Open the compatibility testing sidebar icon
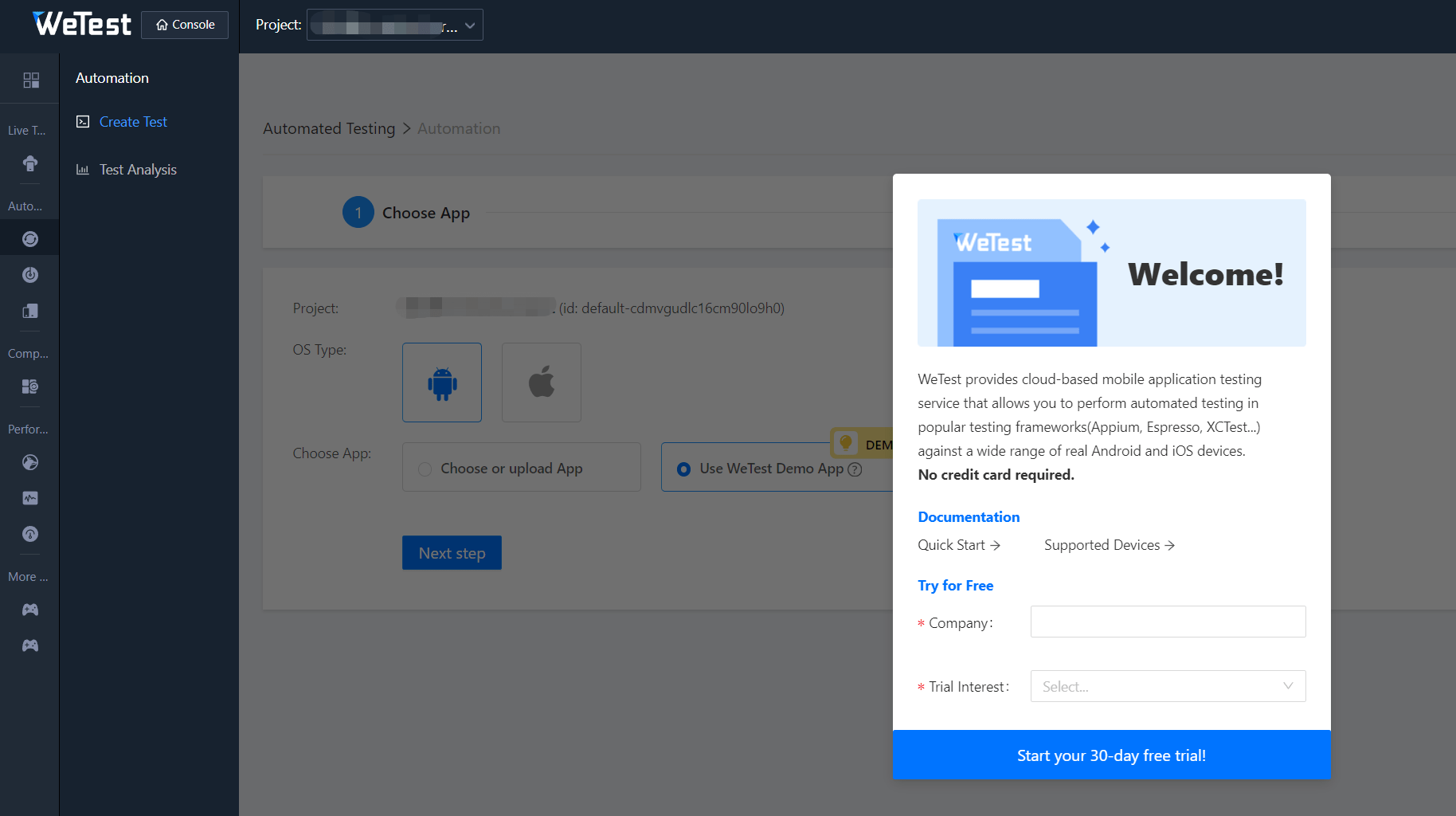The width and height of the screenshot is (1456, 816). point(30,386)
